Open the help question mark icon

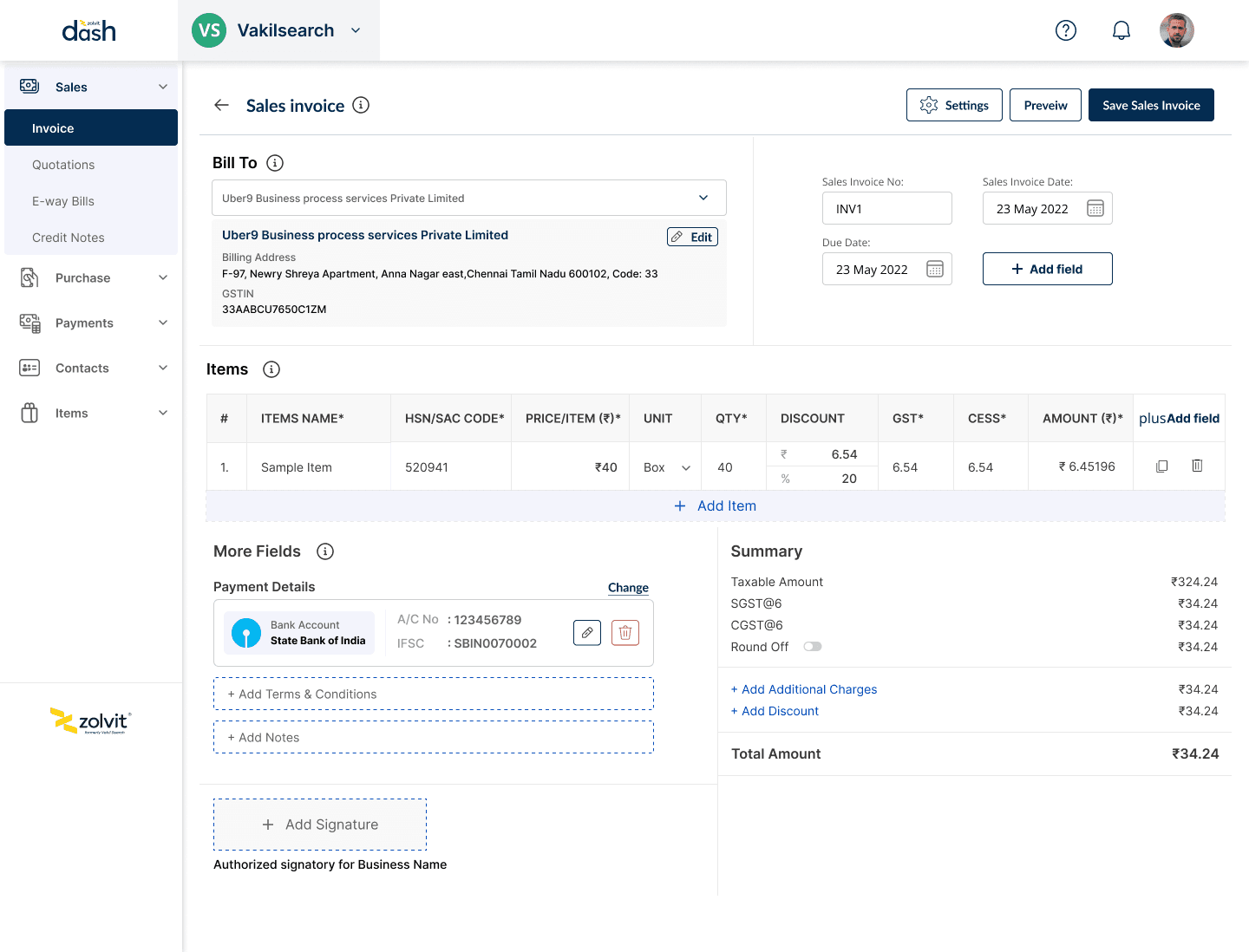point(1066,30)
